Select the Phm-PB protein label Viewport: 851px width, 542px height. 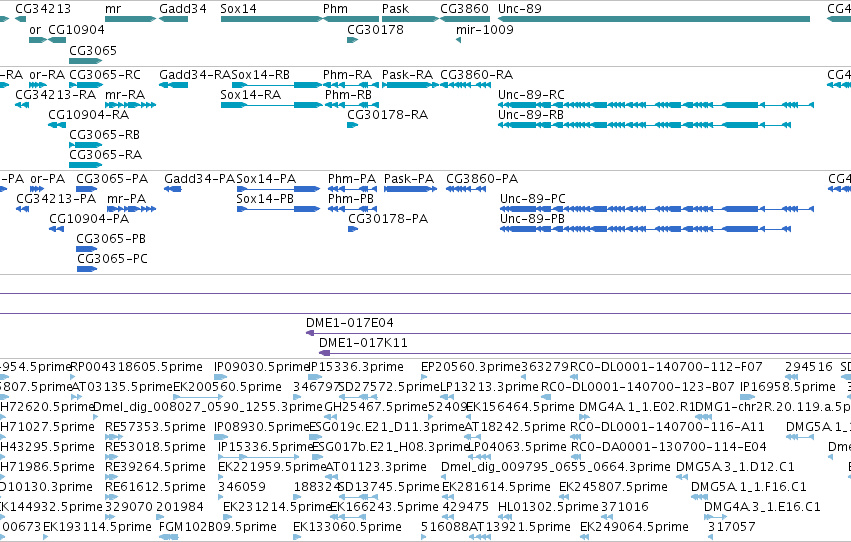click(351, 199)
